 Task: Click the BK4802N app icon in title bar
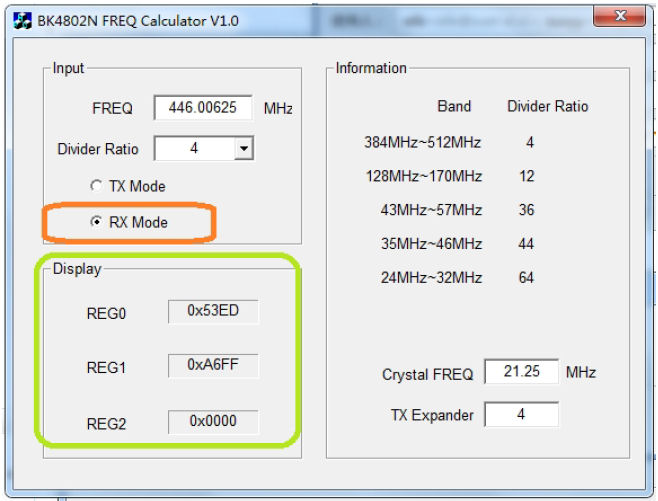tap(22, 21)
